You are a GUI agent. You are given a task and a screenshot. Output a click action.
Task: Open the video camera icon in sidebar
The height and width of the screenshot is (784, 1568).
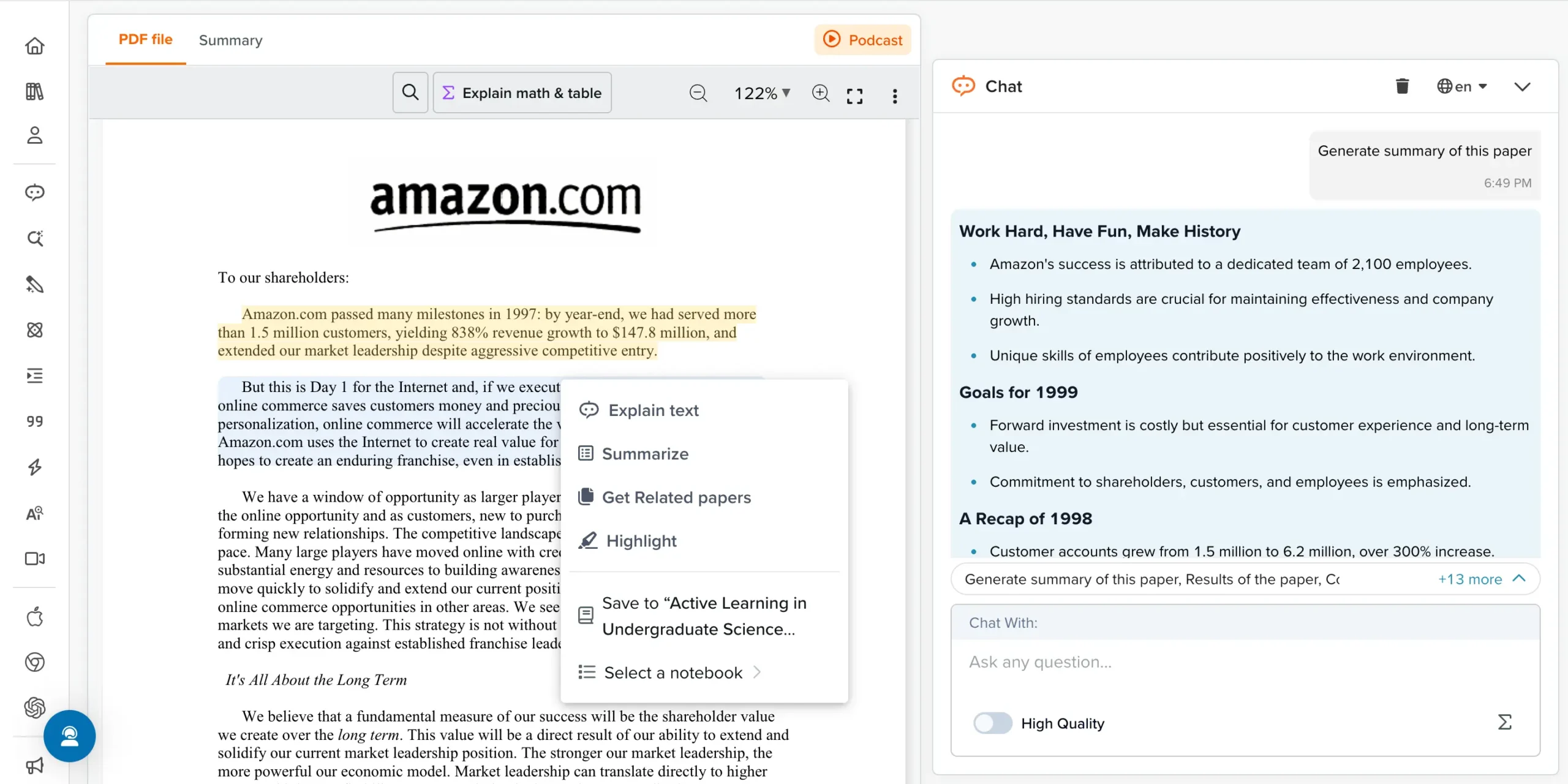pos(34,559)
